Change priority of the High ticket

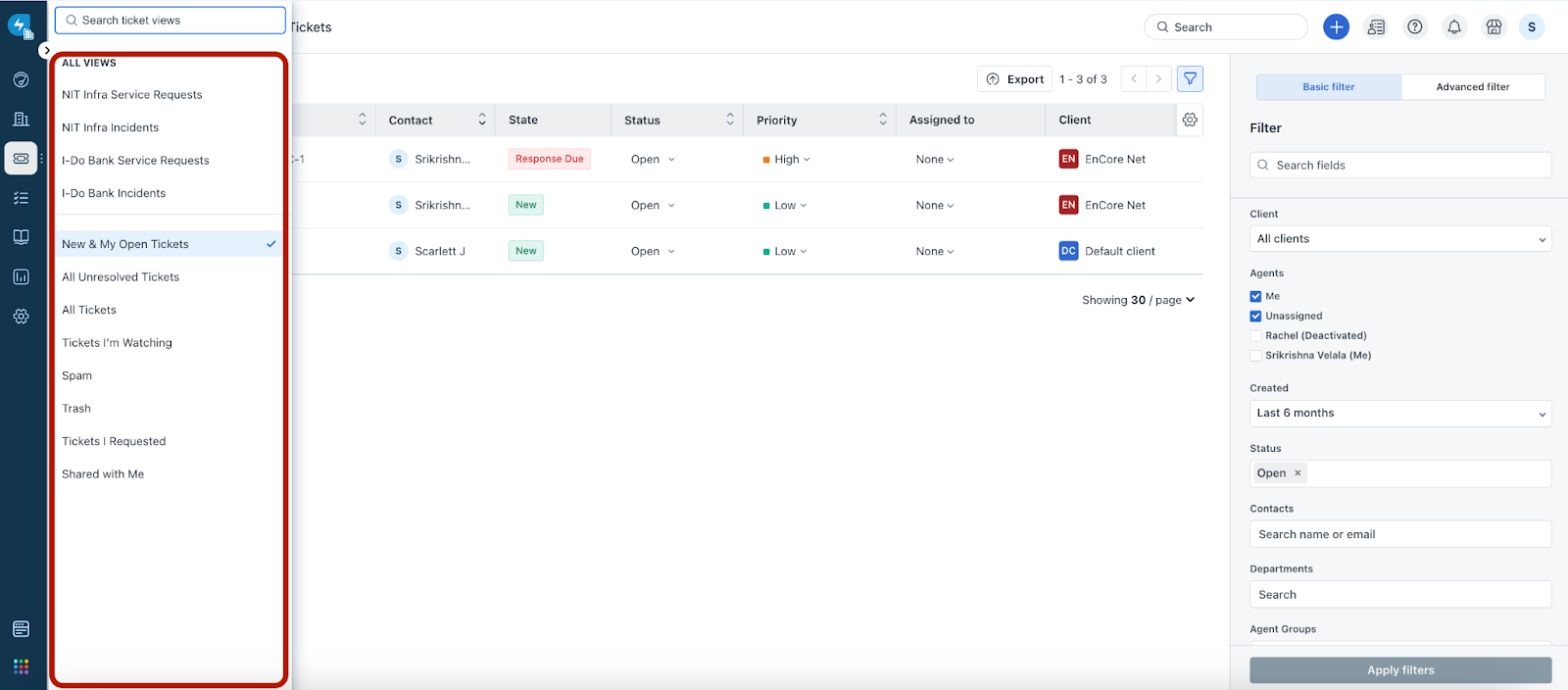click(x=787, y=159)
